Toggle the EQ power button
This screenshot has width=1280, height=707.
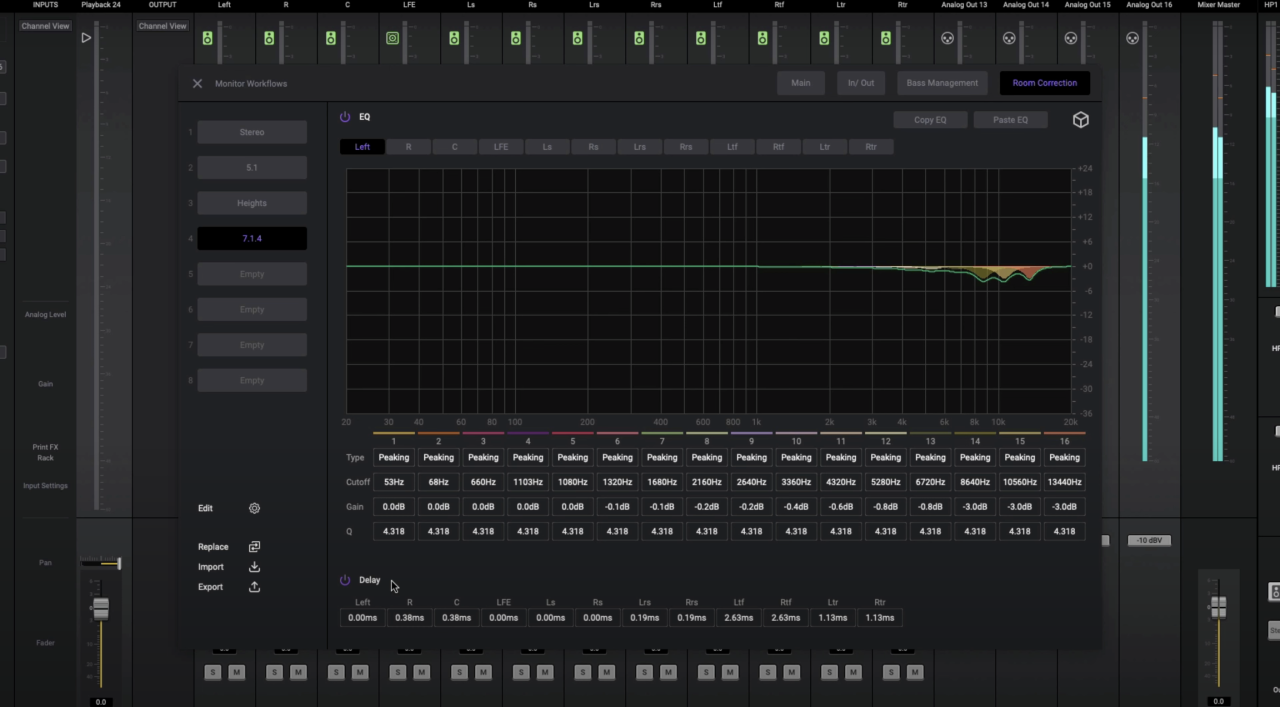click(x=345, y=117)
